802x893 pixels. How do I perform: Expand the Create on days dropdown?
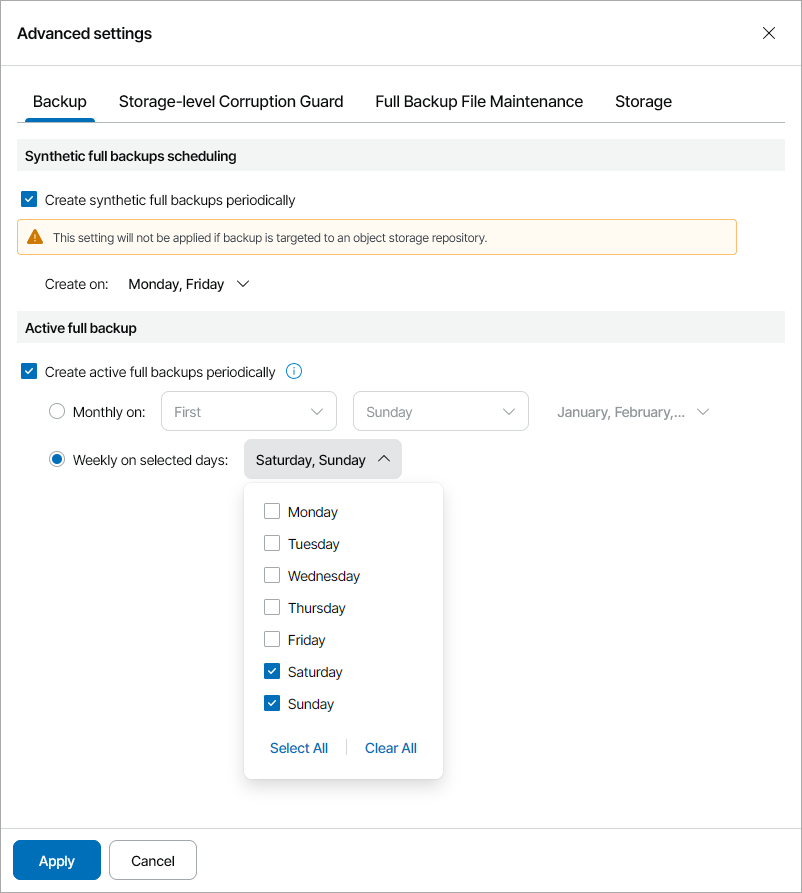[189, 284]
